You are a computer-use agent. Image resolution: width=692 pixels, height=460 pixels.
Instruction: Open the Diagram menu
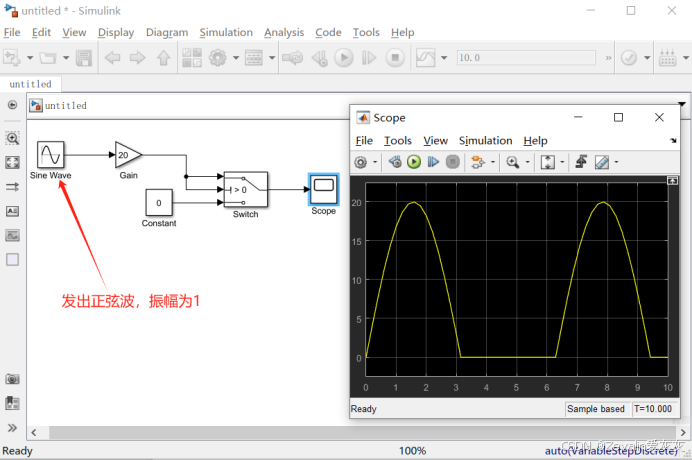[167, 32]
